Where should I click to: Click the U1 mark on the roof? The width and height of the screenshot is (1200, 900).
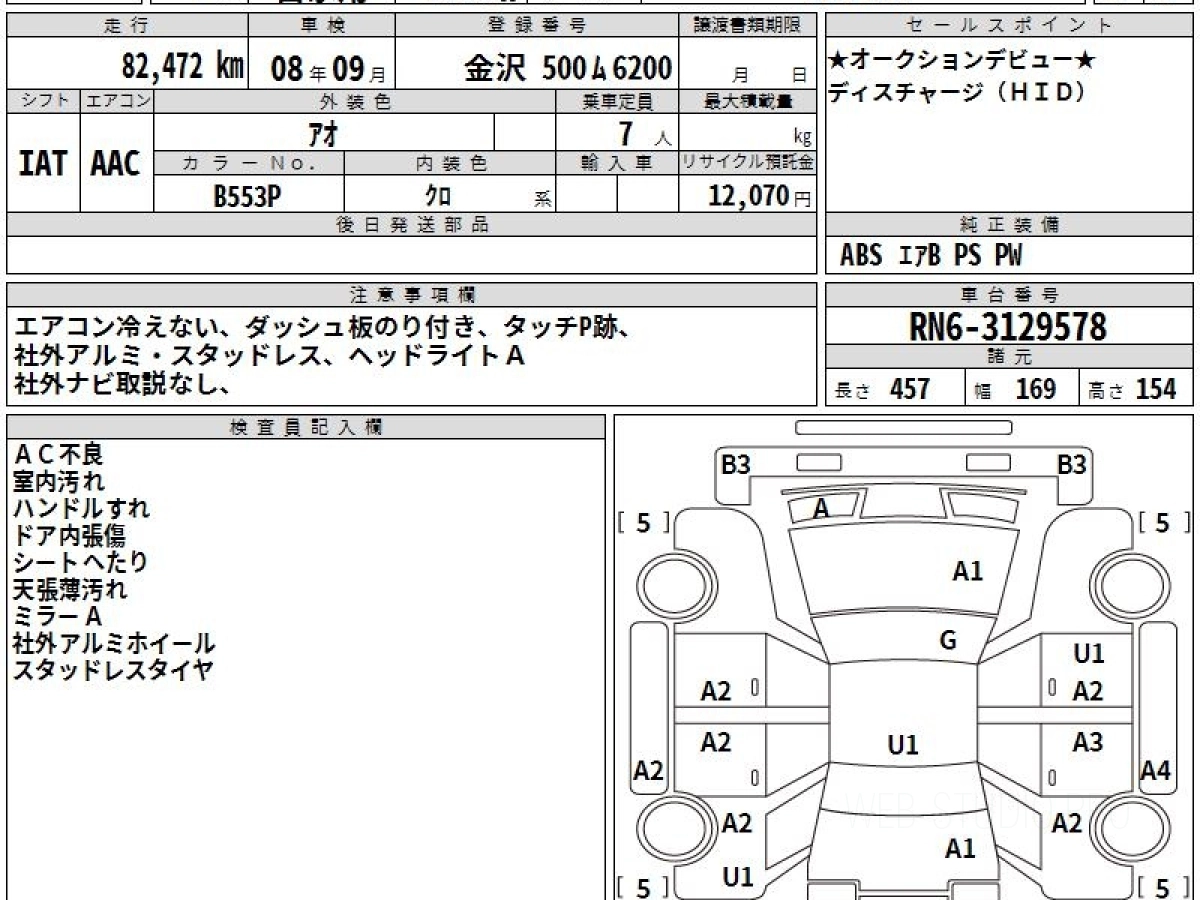903,745
